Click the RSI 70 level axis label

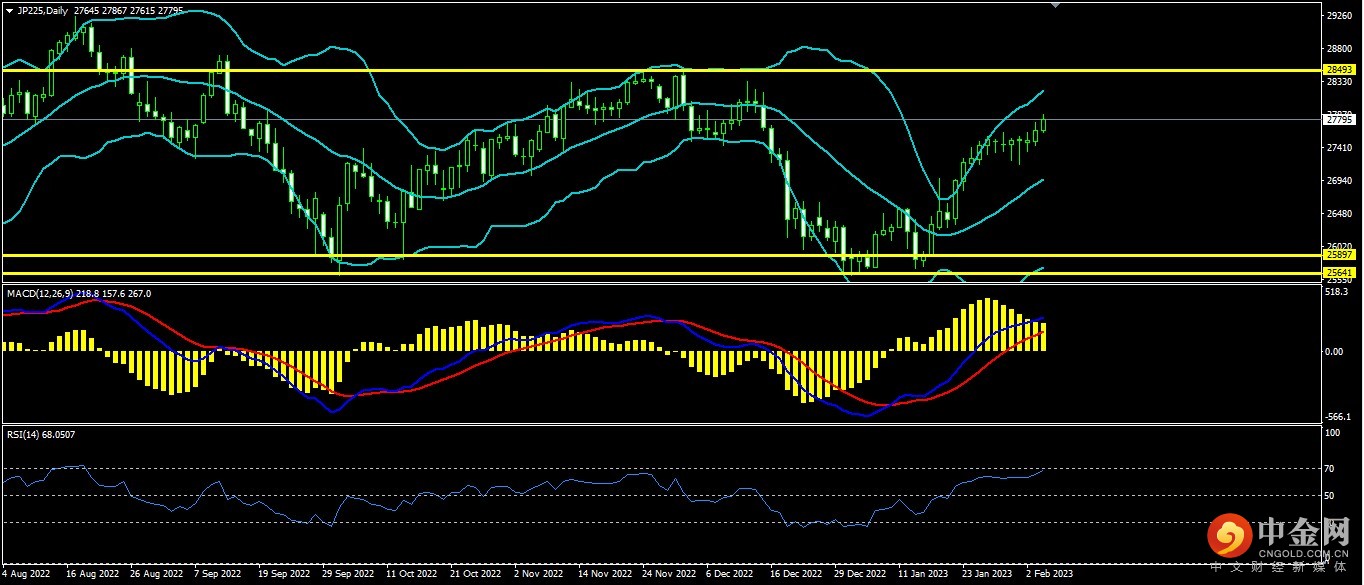tap(1331, 468)
